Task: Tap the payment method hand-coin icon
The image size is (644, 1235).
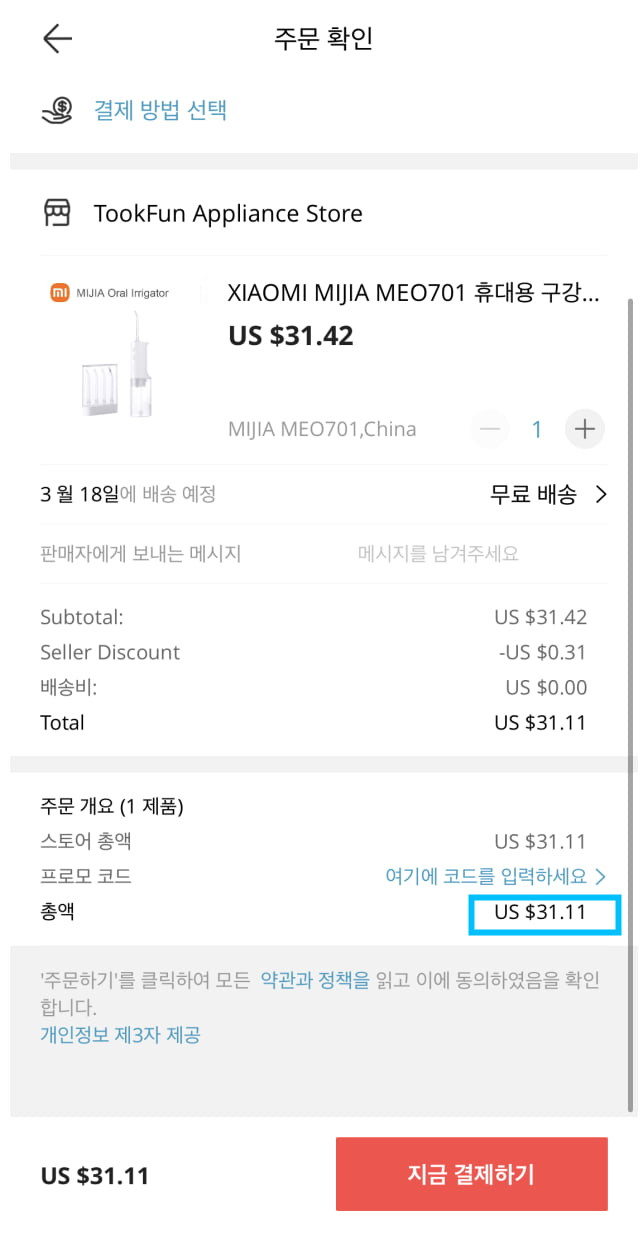Action: click(57, 109)
